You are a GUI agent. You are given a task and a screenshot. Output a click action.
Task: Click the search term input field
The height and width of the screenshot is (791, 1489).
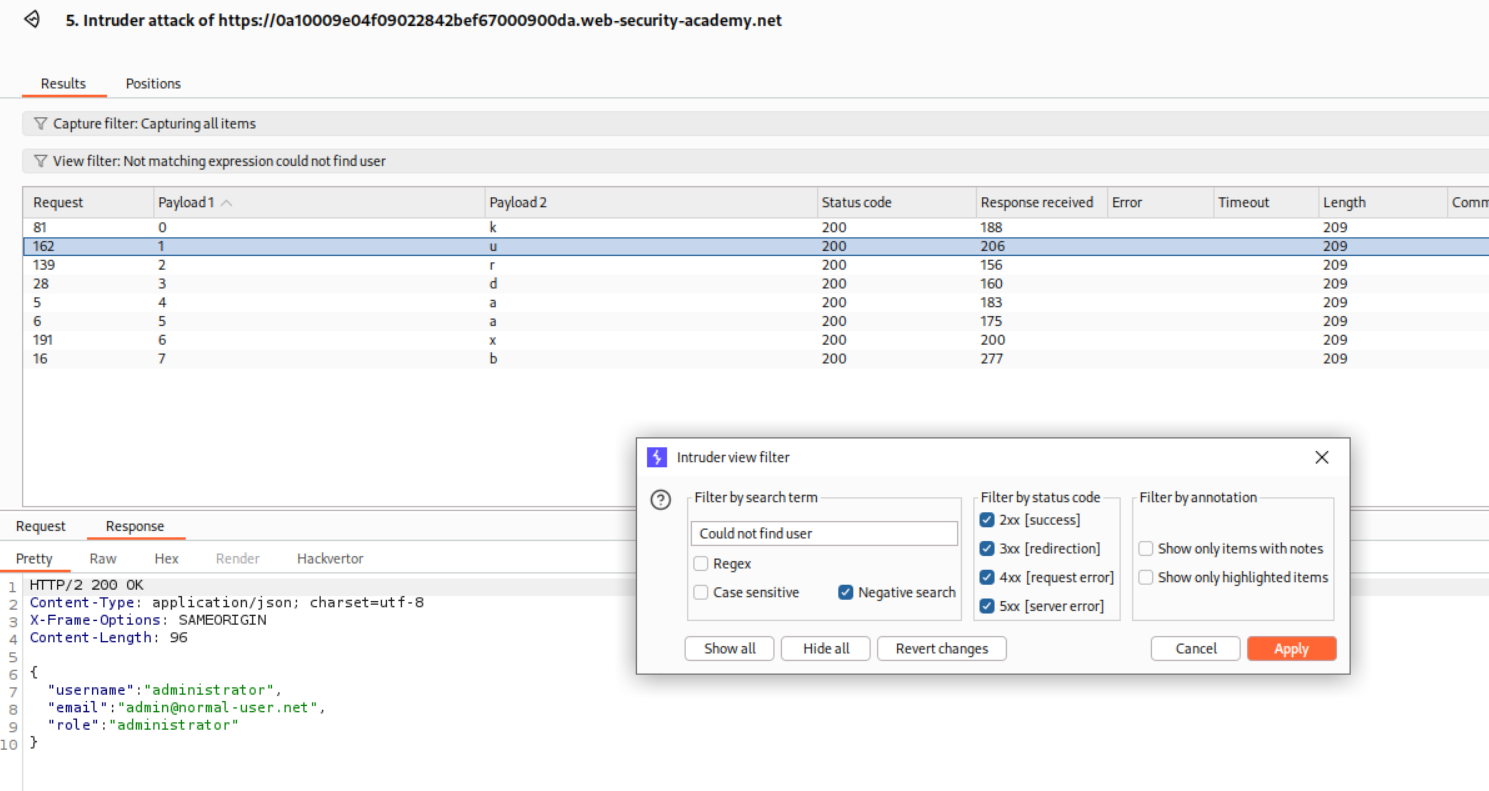point(824,533)
